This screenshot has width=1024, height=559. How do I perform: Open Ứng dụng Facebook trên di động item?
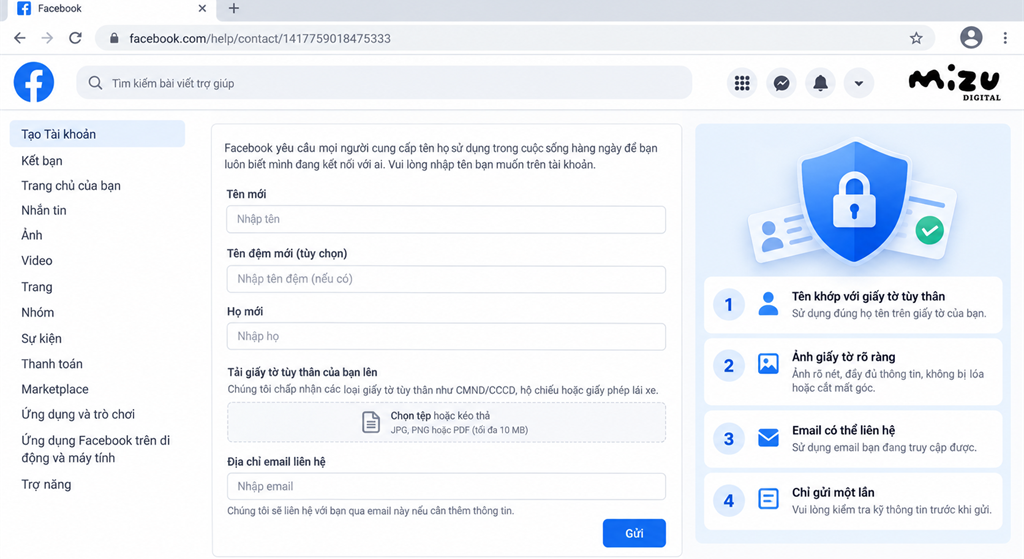click(x=95, y=449)
